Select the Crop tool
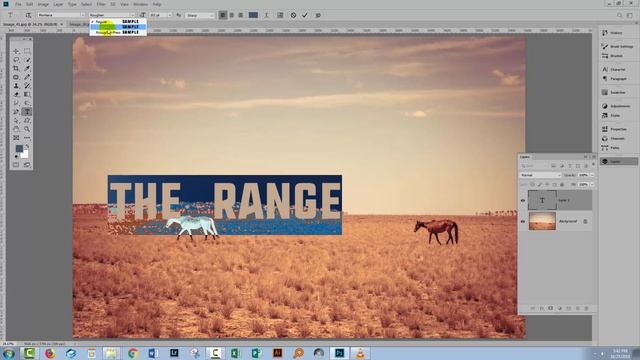The width and height of the screenshot is (640, 360). [x=16, y=68]
